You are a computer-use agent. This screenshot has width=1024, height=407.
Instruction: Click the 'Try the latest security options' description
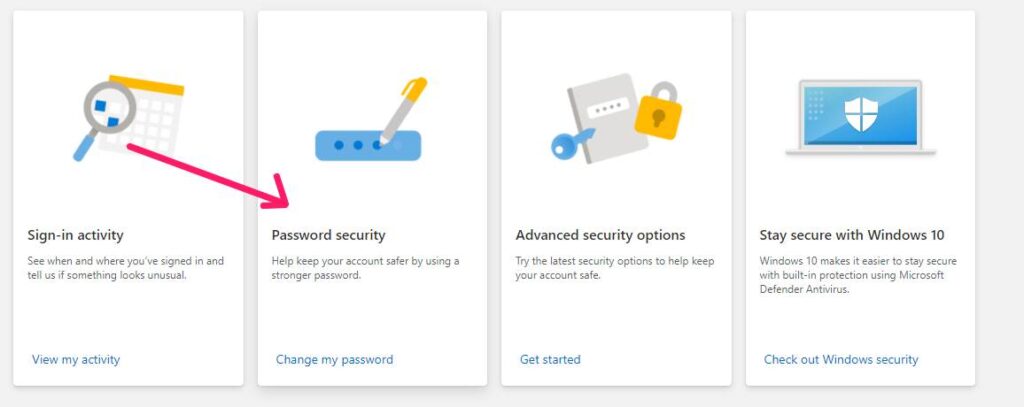[614, 268]
